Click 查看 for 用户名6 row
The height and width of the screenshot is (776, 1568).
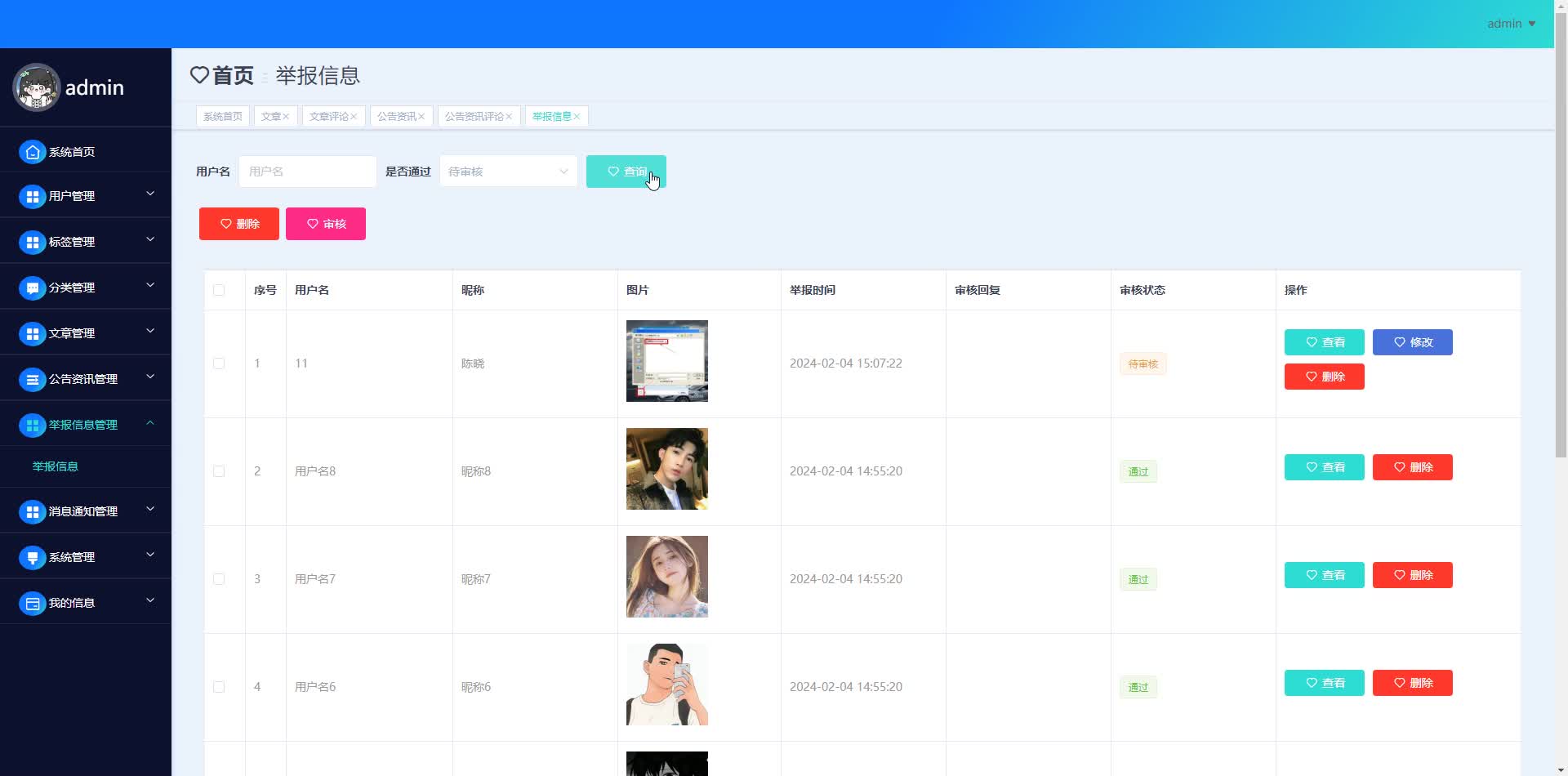(1325, 683)
